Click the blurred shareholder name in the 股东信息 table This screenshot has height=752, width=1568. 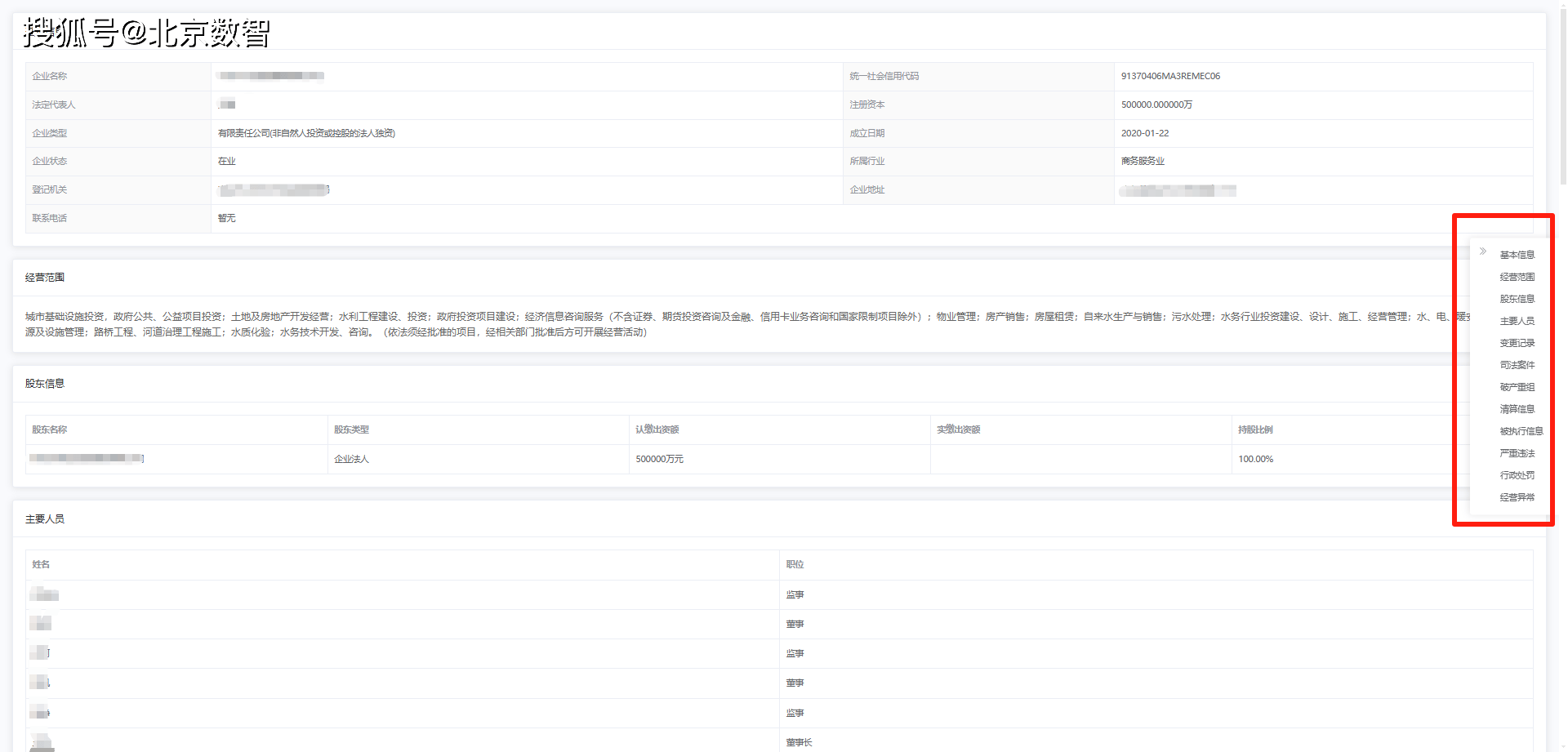pos(87,458)
